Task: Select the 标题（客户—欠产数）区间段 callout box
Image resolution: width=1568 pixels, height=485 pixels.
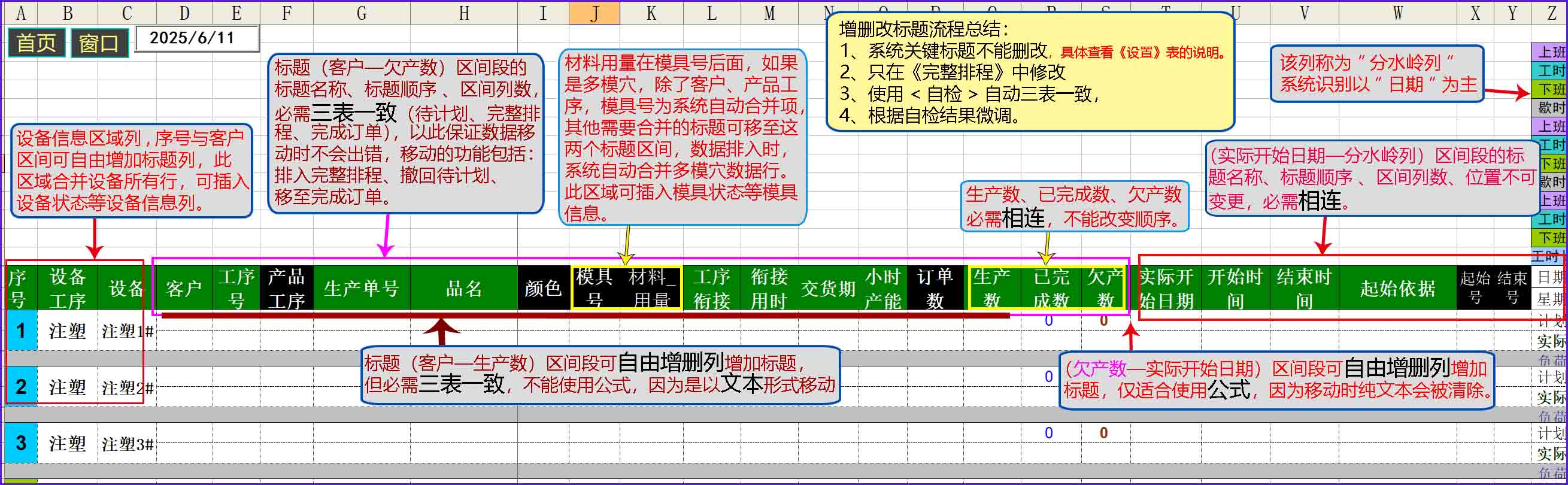Action: [x=405, y=134]
